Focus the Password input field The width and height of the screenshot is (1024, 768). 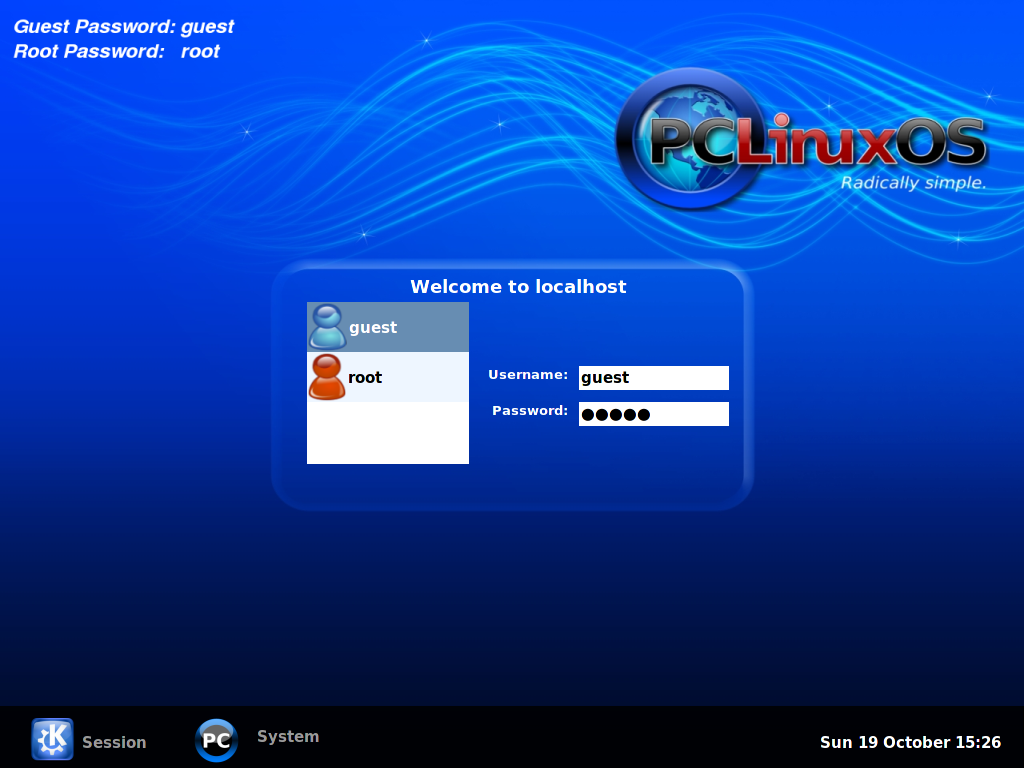[654, 414]
